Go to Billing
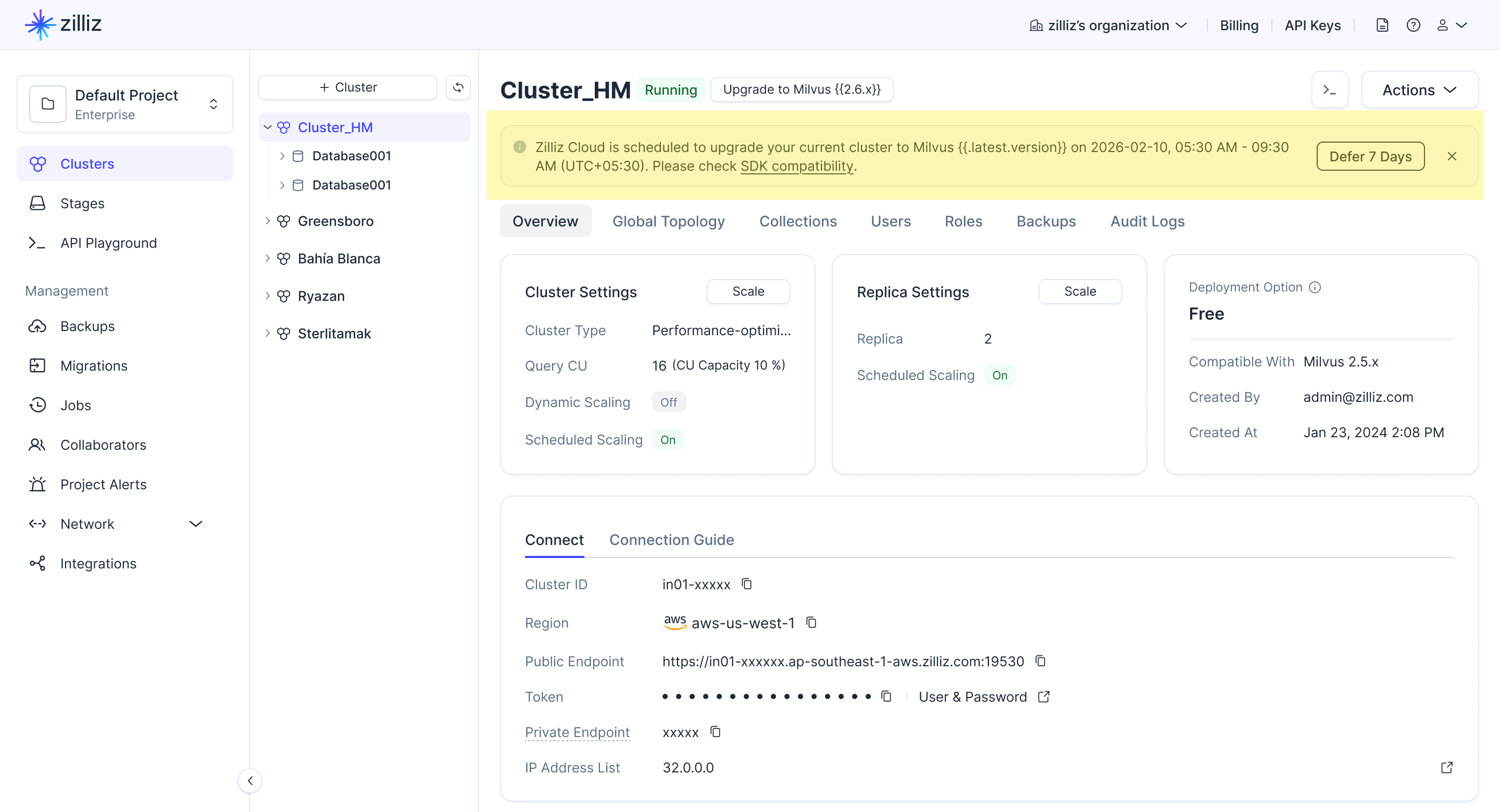1500x812 pixels. coord(1239,25)
